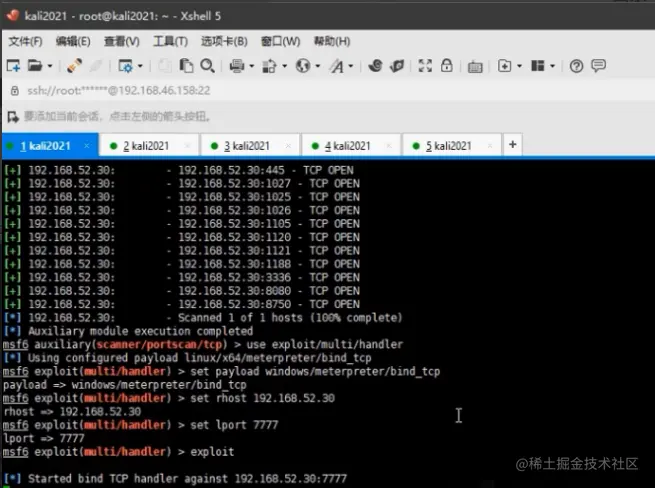Close tab 5 kali2021

[x=490, y=145]
